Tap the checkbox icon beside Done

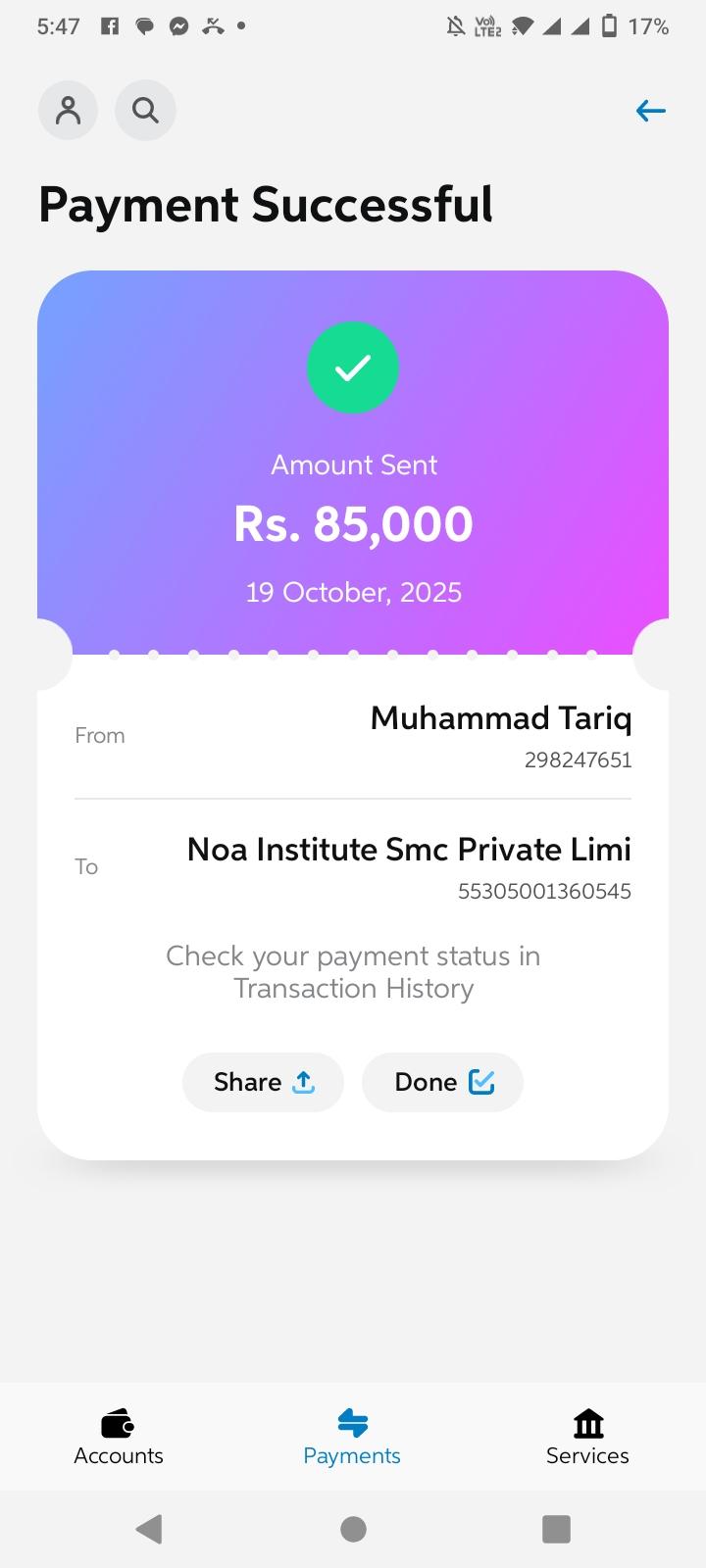point(481,1082)
